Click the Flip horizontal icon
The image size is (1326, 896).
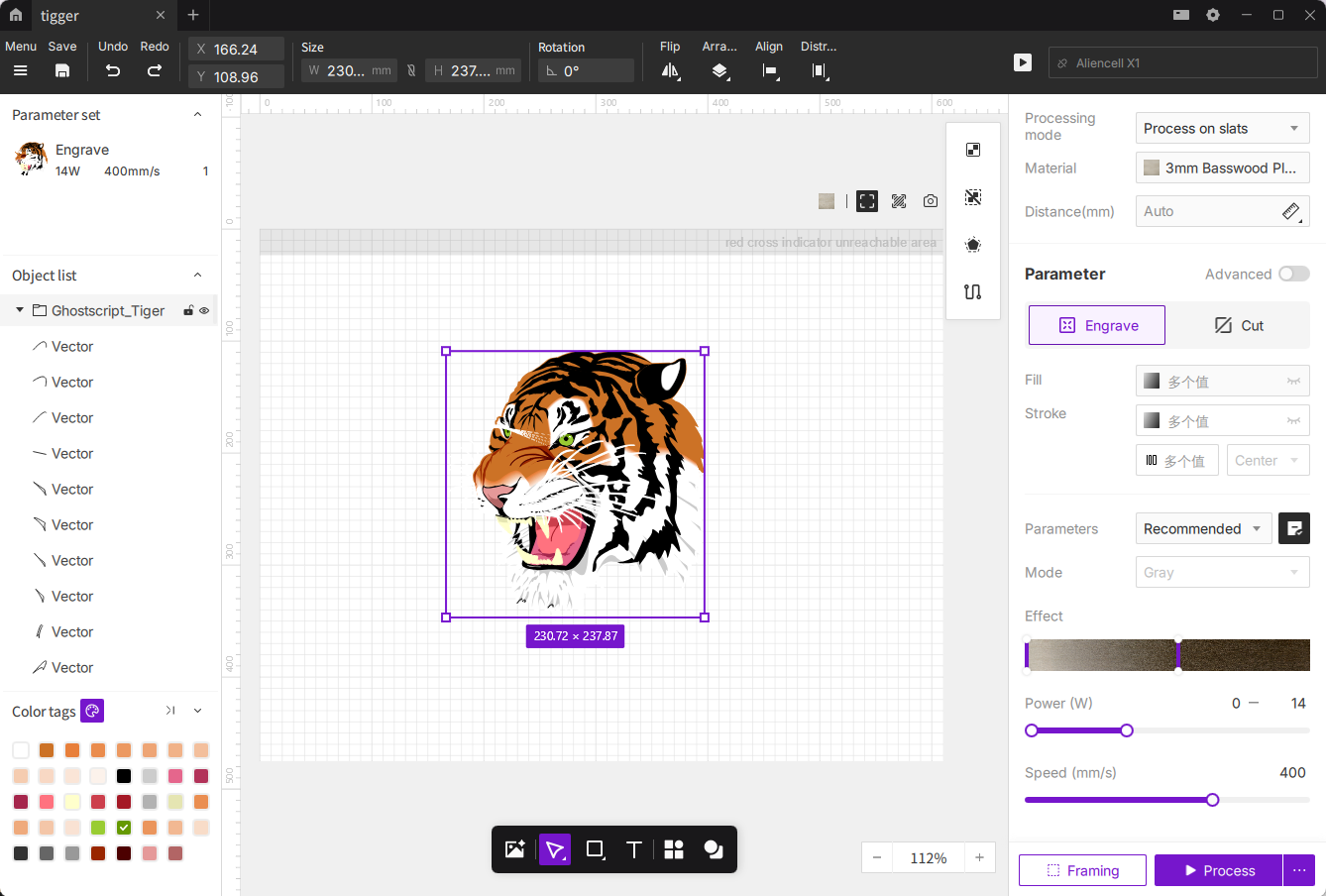670,70
